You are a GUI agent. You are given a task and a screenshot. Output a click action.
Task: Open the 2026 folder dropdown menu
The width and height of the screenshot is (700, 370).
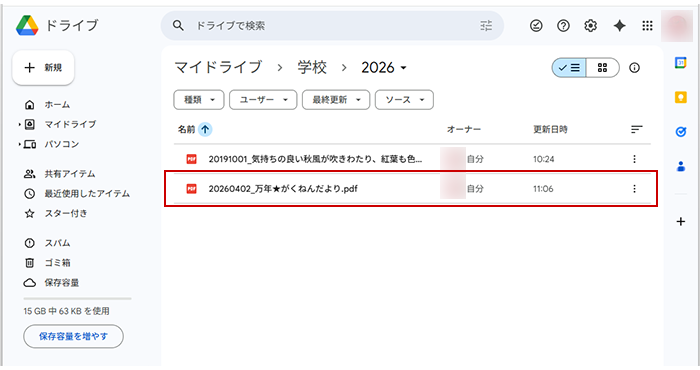coord(384,68)
